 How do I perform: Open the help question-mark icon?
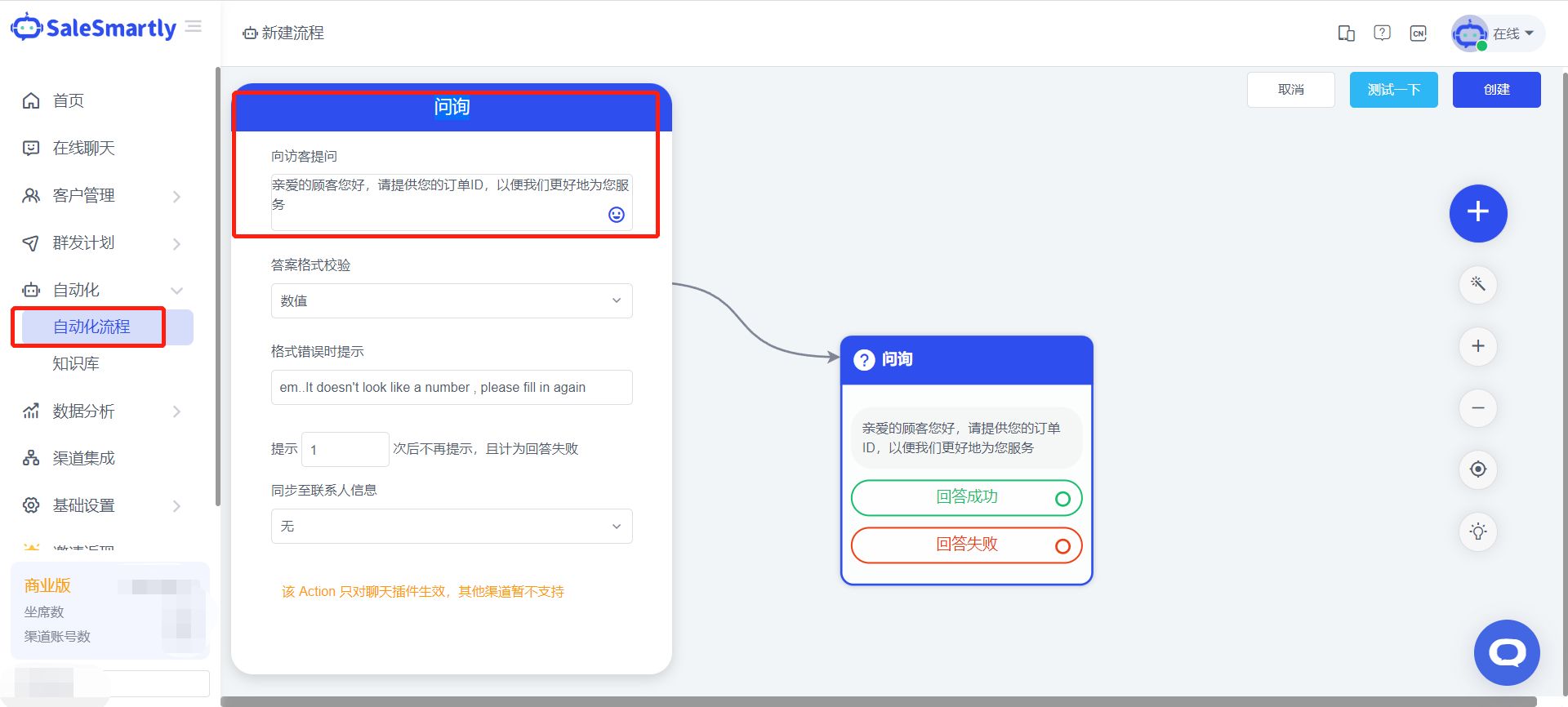pyautogui.click(x=1382, y=33)
